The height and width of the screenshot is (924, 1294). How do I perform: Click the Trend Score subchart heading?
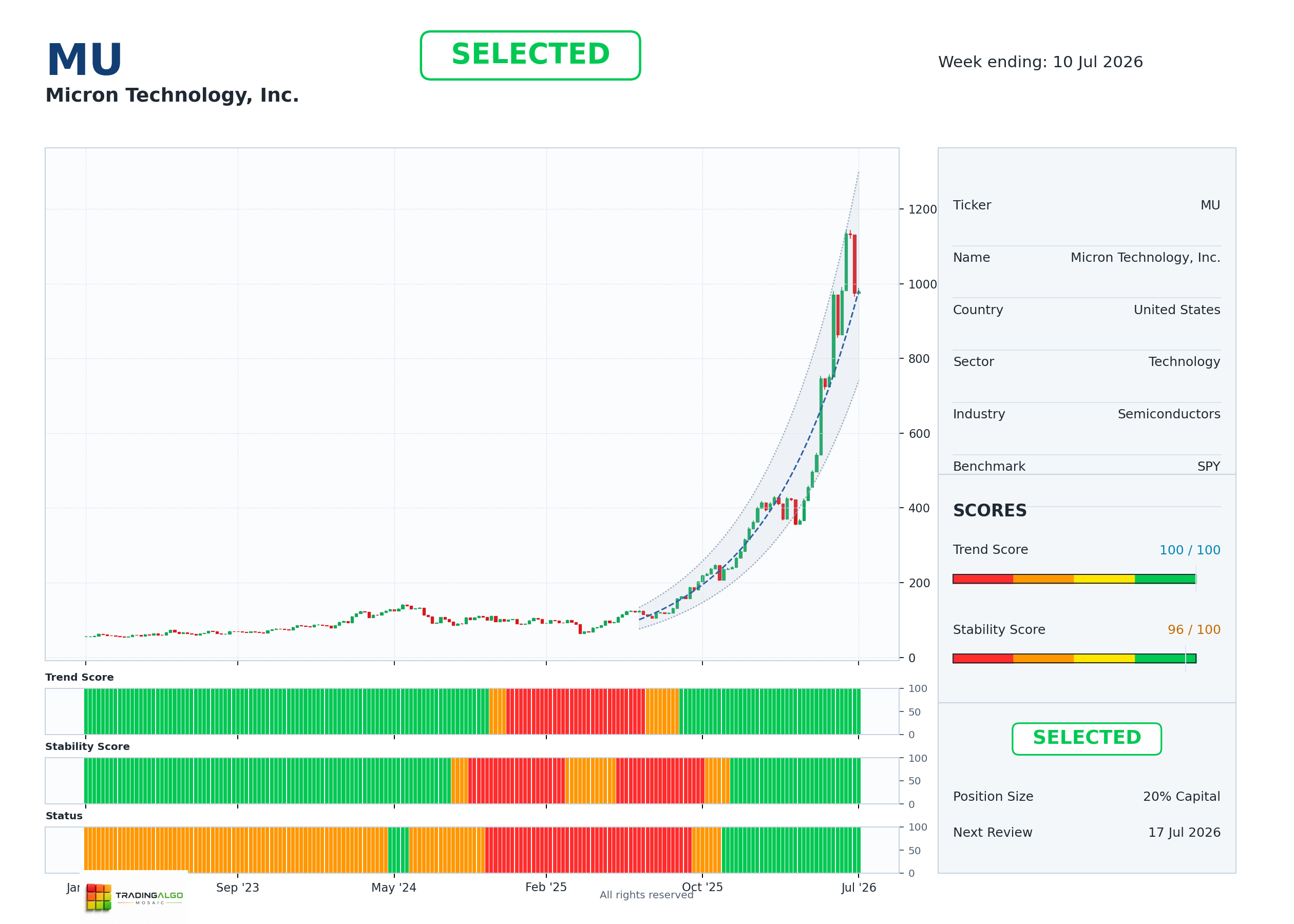(x=80, y=677)
